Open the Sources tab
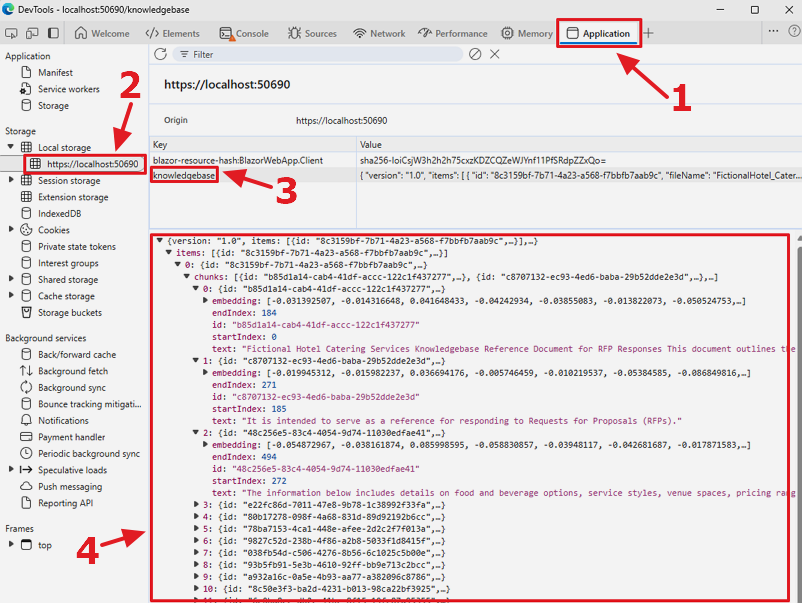The width and height of the screenshot is (802, 603). click(x=312, y=33)
